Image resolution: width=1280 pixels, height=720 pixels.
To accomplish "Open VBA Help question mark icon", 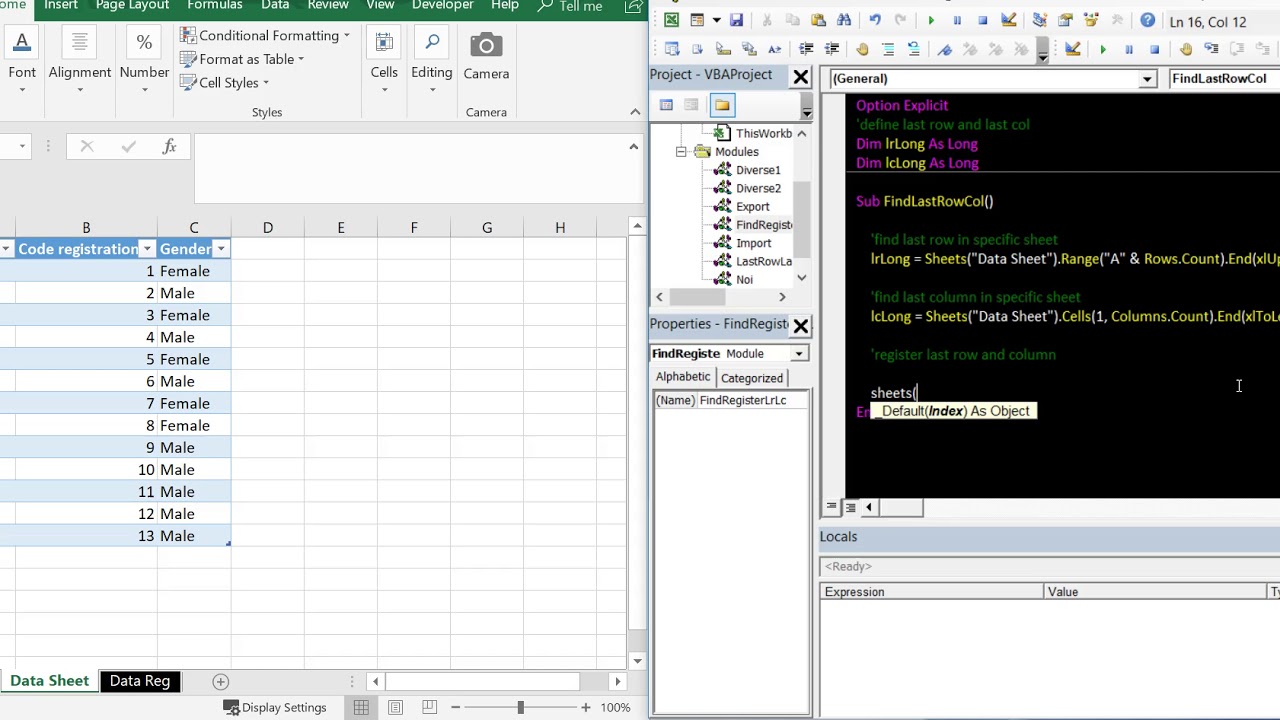I will (1148, 20).
